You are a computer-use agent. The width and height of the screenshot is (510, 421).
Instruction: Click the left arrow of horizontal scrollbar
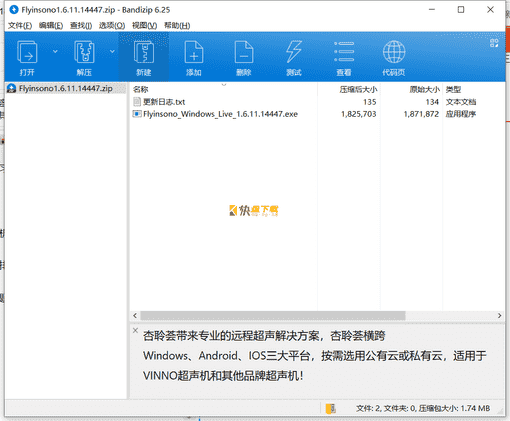click(x=135, y=315)
